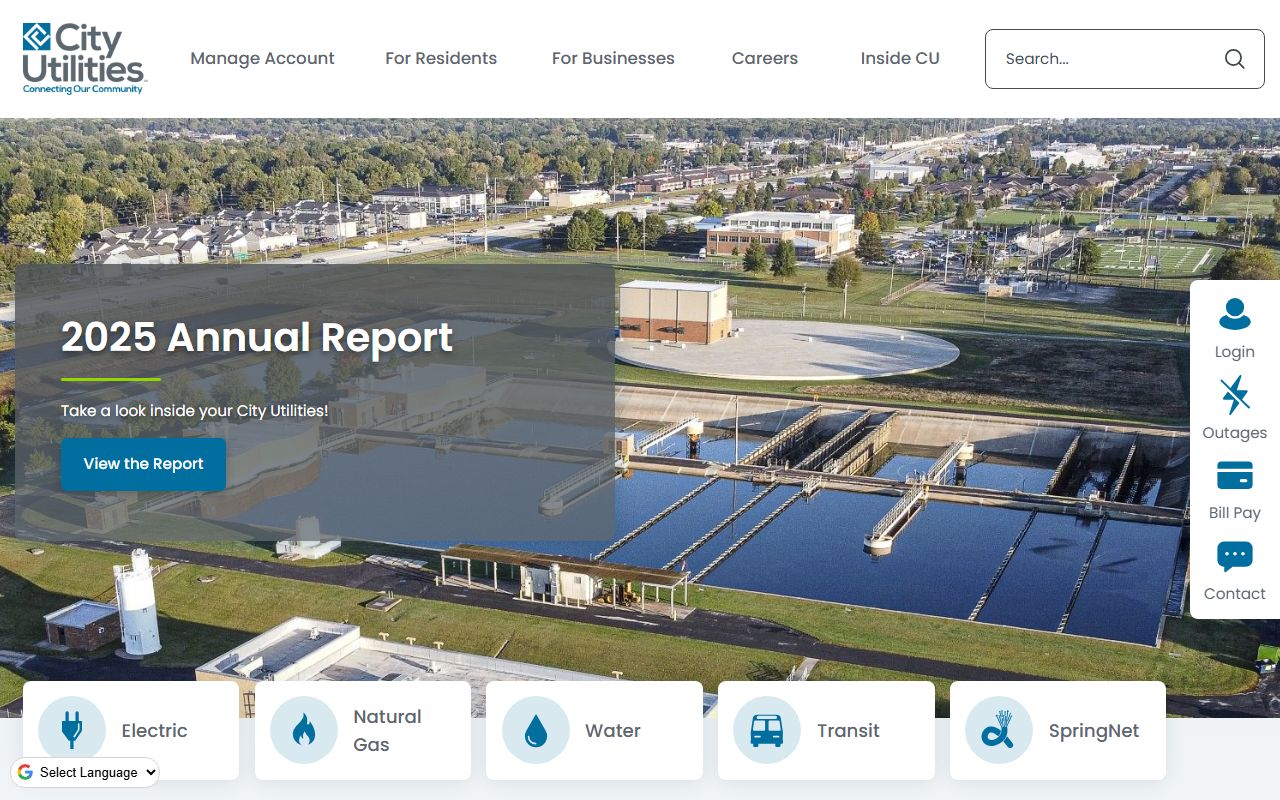
Task: Click the SpringNet fiber cable icon
Action: click(x=998, y=730)
